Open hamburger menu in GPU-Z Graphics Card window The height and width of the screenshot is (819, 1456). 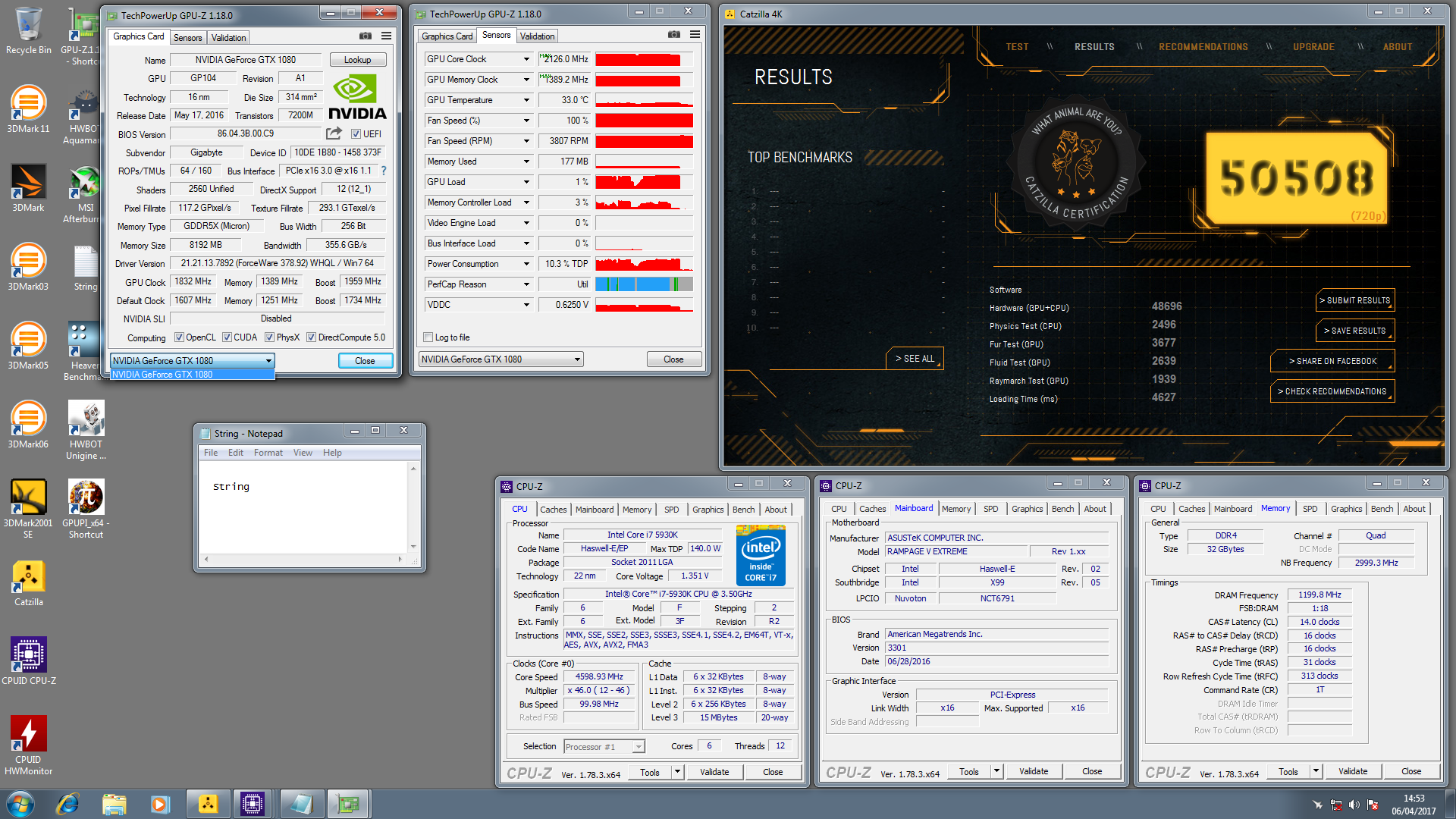coord(386,36)
